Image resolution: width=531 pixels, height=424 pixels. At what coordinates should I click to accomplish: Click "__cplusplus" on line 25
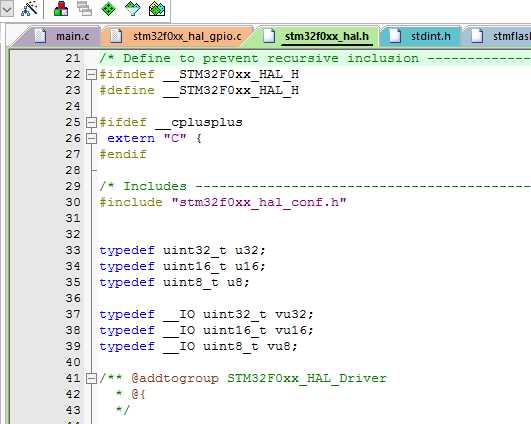pos(199,123)
